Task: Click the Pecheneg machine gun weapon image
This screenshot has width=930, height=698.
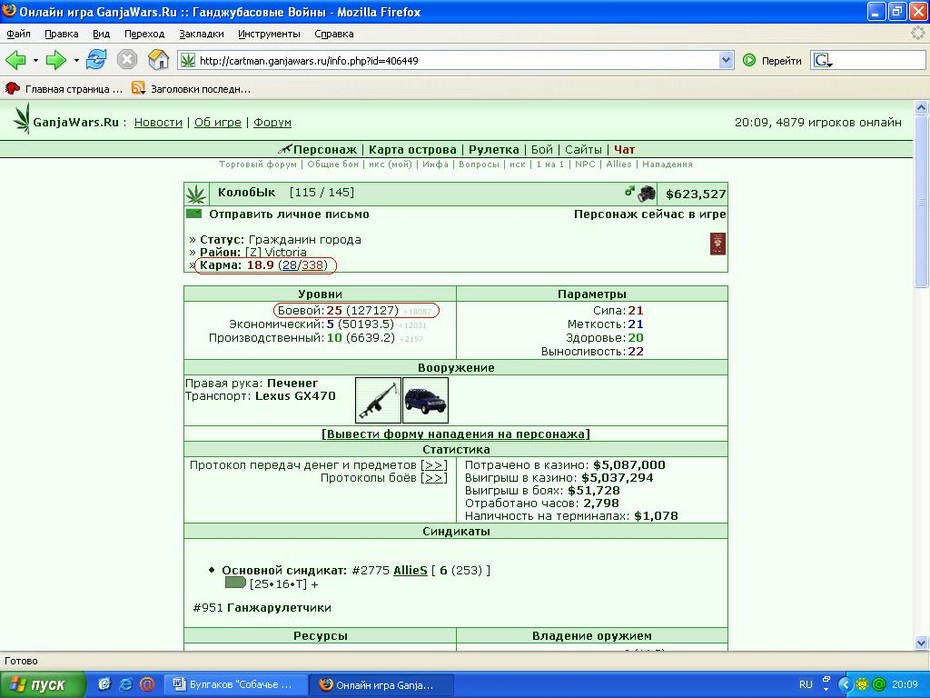Action: 378,400
